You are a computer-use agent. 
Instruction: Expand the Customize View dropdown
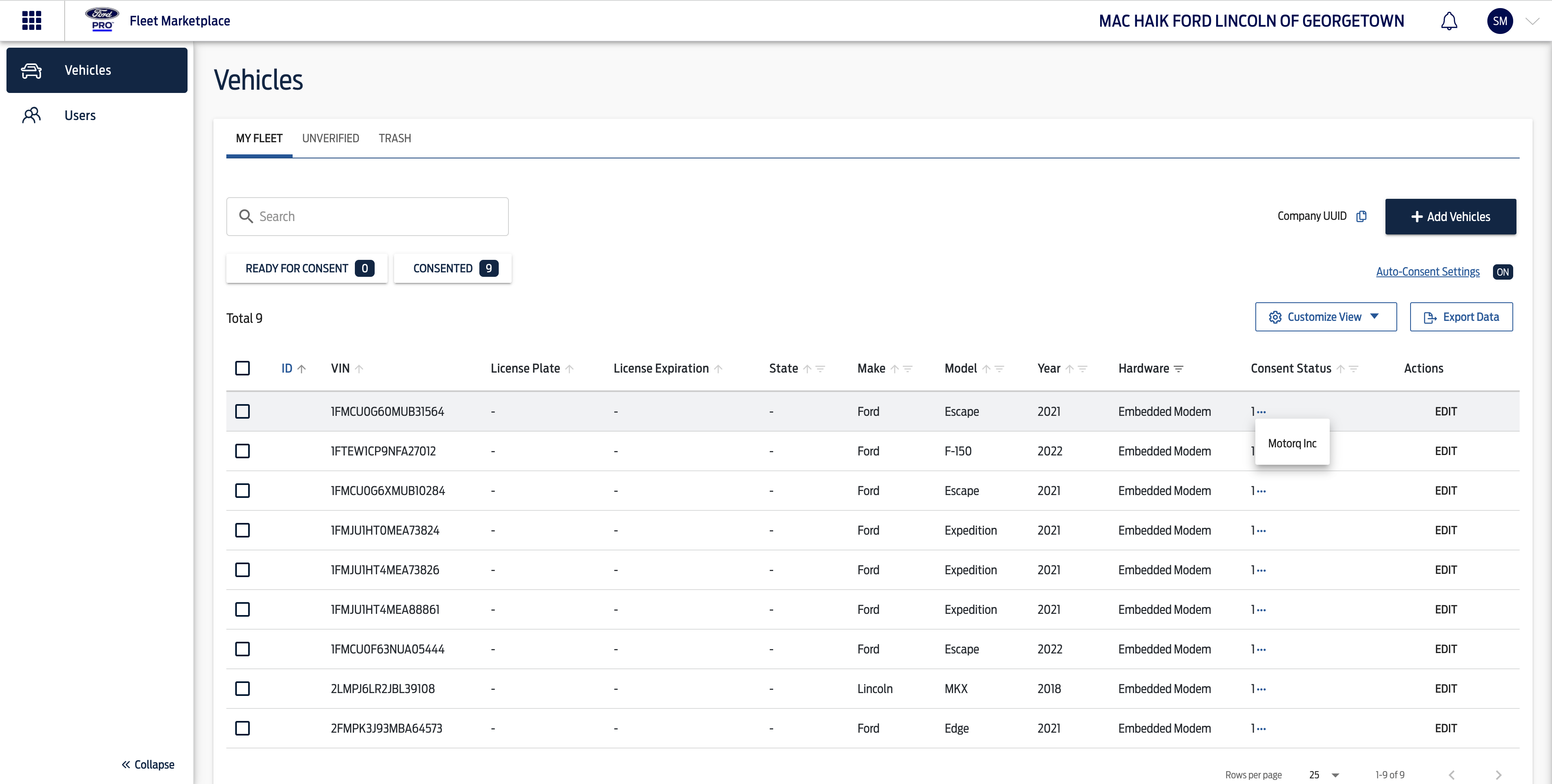tap(1326, 316)
